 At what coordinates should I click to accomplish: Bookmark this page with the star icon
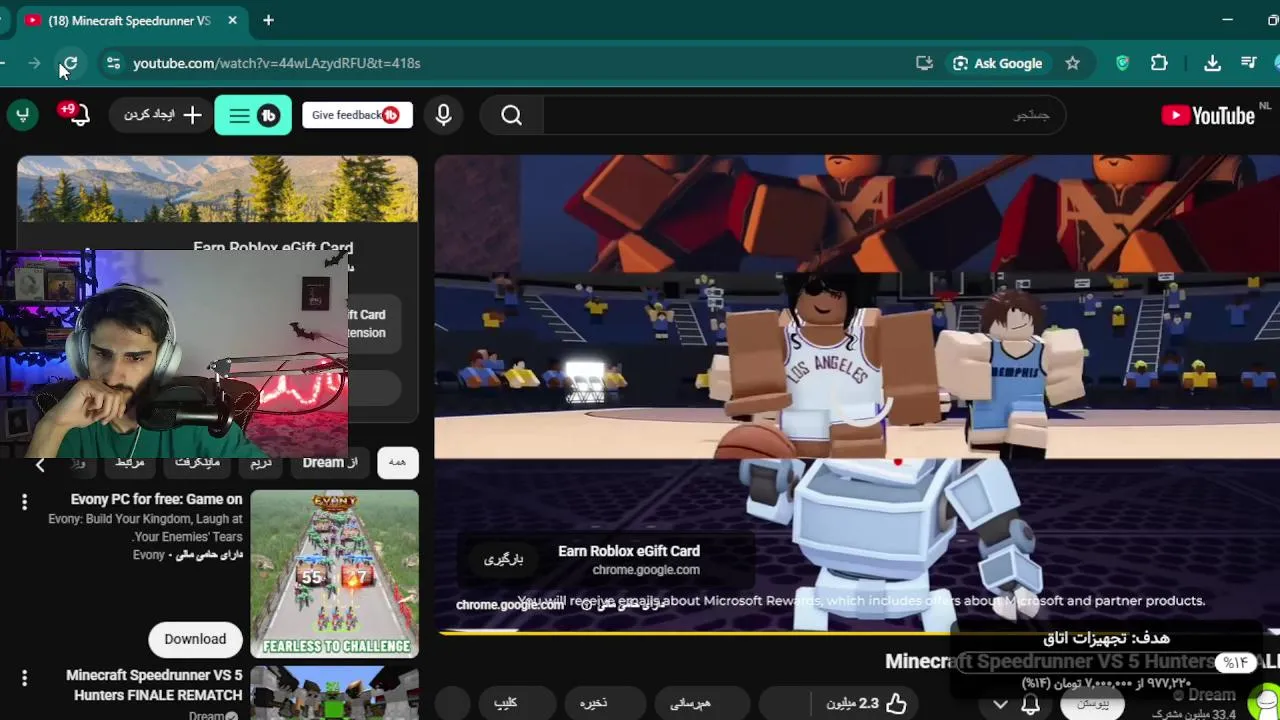click(1072, 63)
